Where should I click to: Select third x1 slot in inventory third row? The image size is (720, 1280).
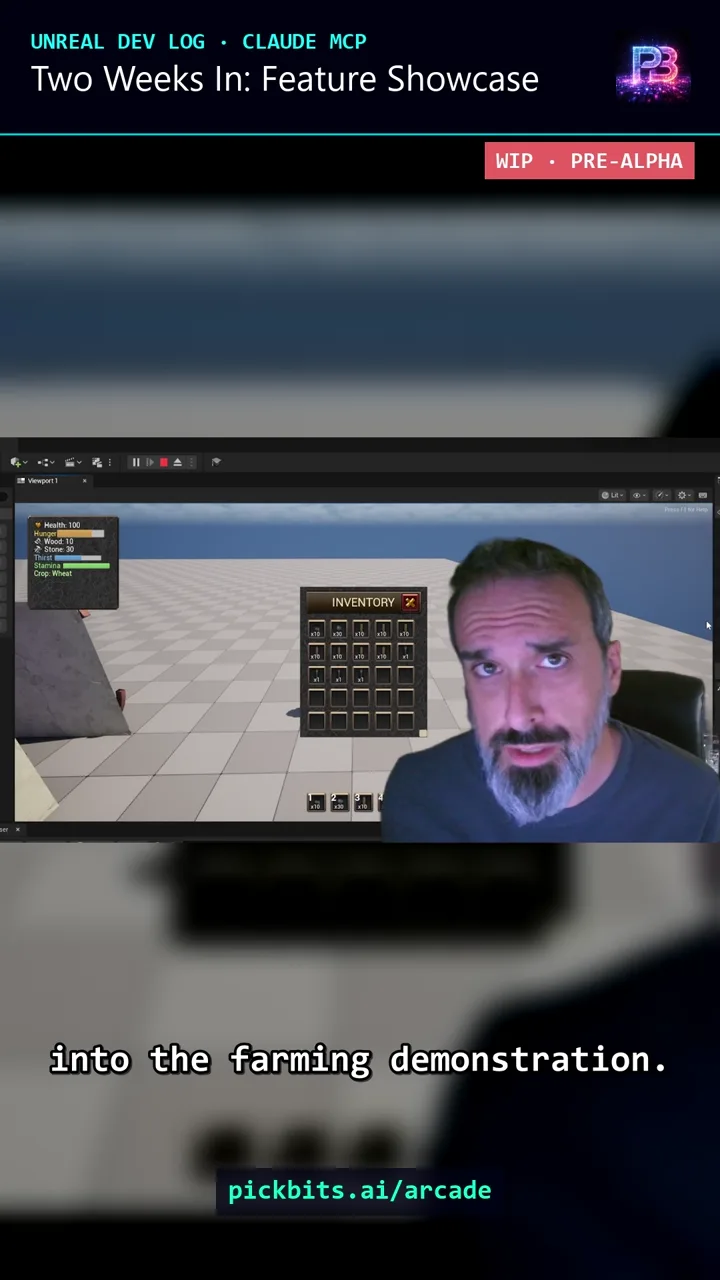360,675
